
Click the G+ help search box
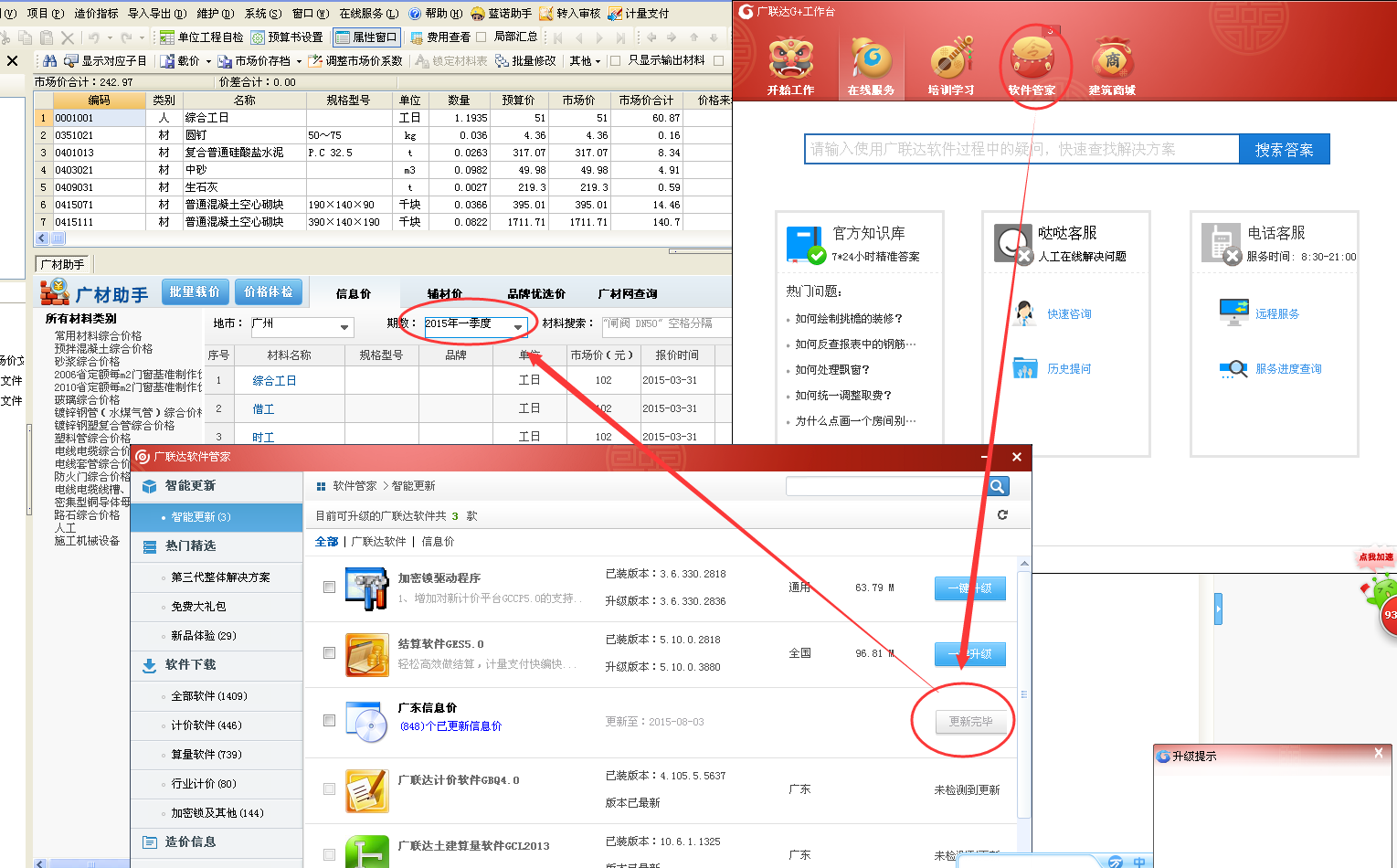[1022, 149]
